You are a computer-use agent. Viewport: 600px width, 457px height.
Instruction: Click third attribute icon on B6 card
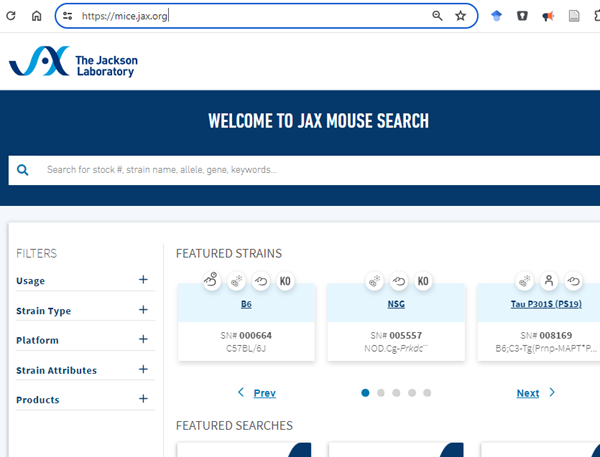click(x=261, y=281)
